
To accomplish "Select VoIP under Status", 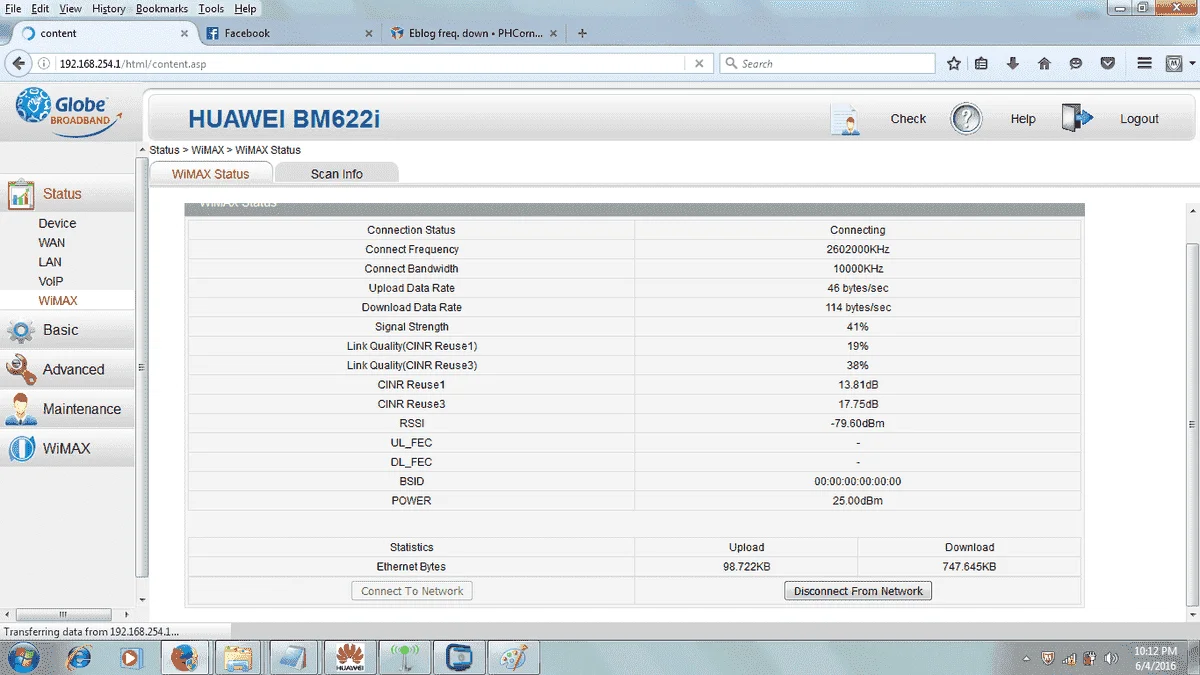I will click(51, 281).
